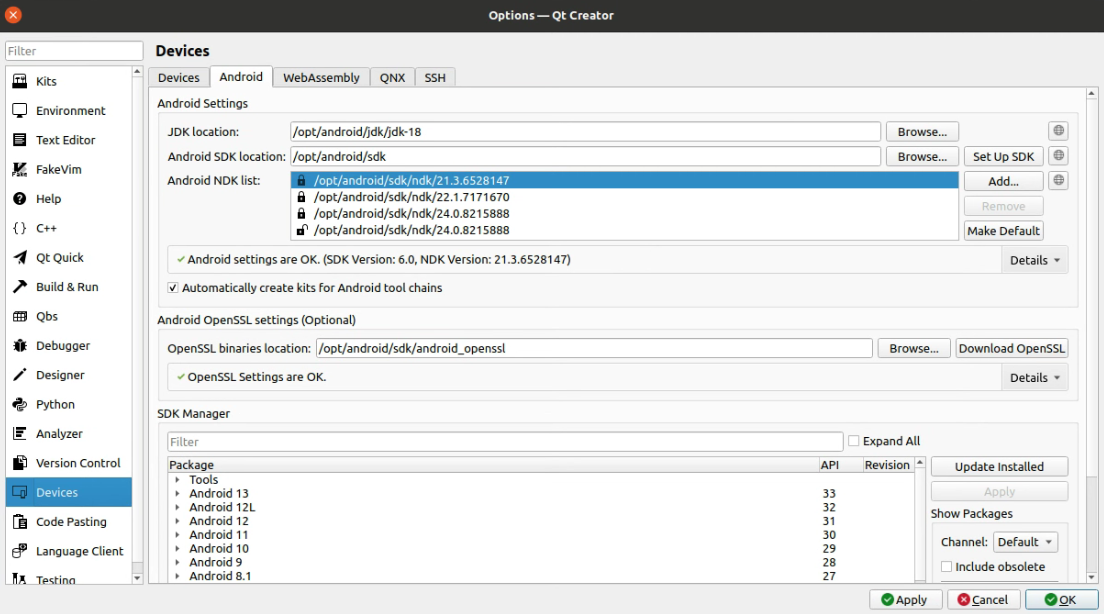Image resolution: width=1104 pixels, height=614 pixels.
Task: Select the Debugger category icon
Action: tap(18, 345)
